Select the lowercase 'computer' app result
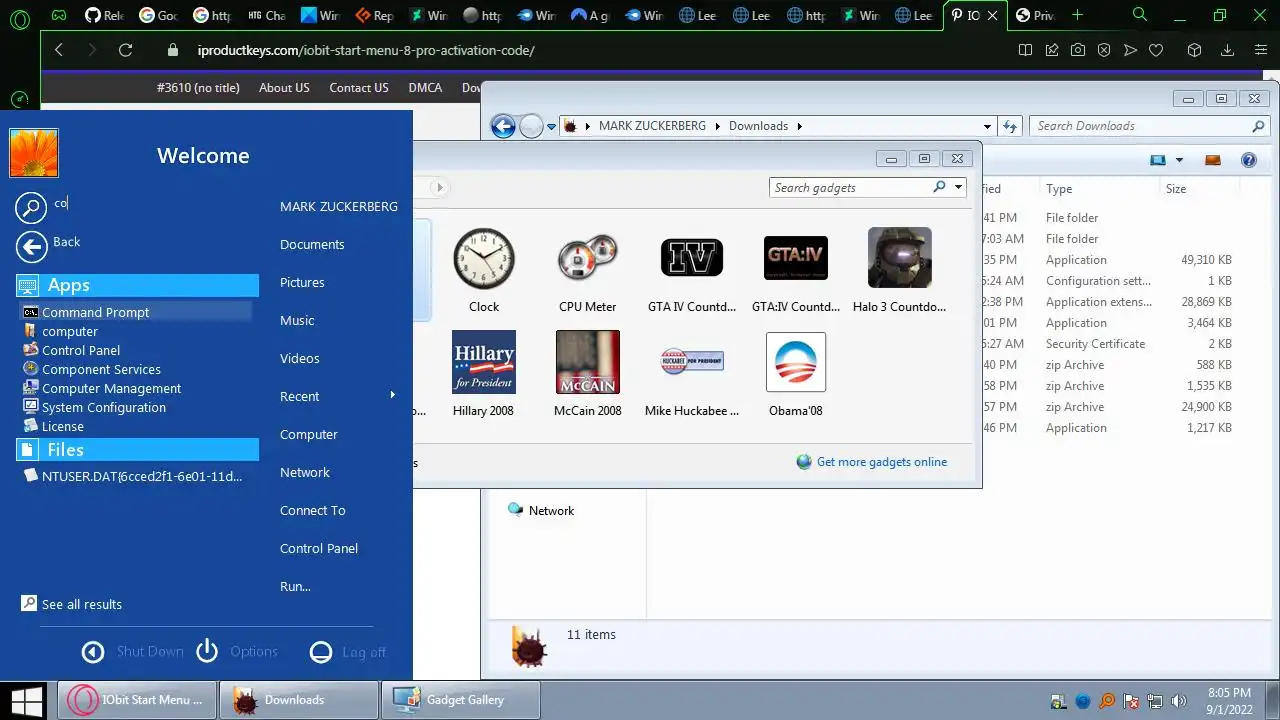The width and height of the screenshot is (1280, 720). [70, 331]
